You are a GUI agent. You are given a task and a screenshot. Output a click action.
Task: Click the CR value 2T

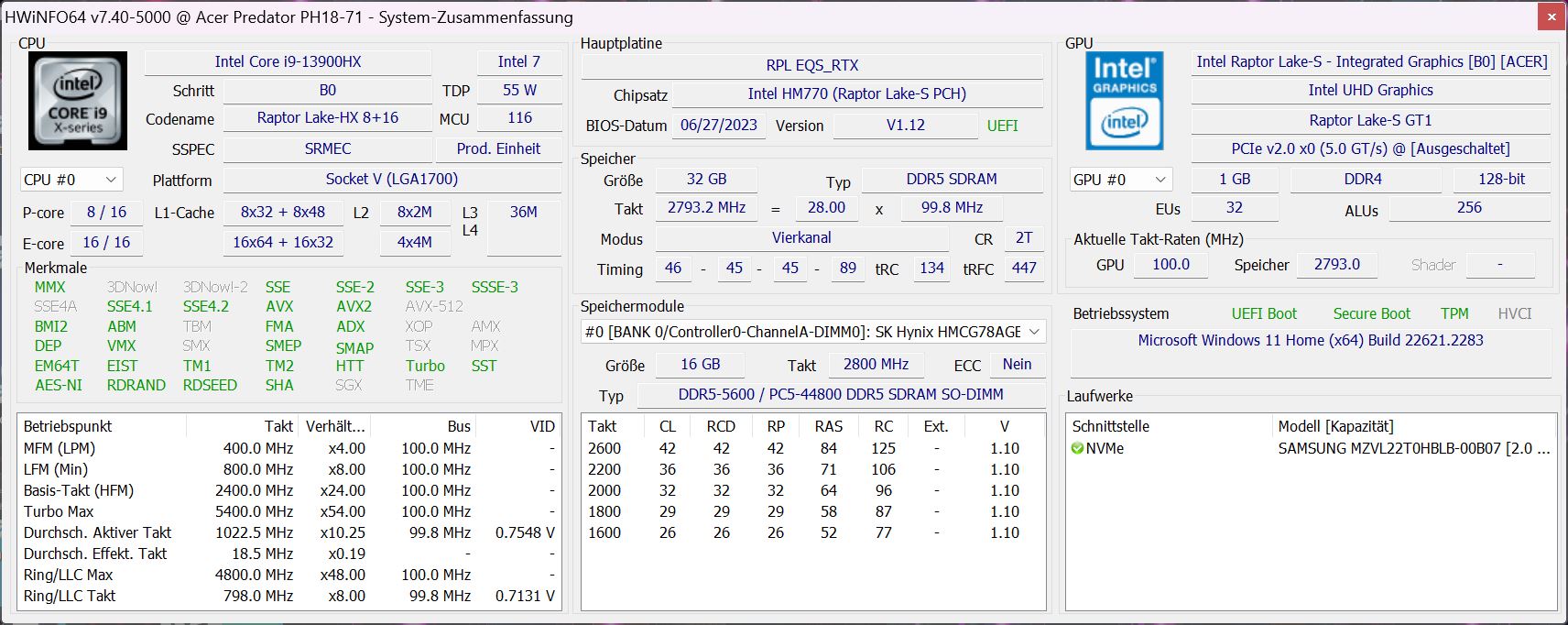click(1024, 238)
